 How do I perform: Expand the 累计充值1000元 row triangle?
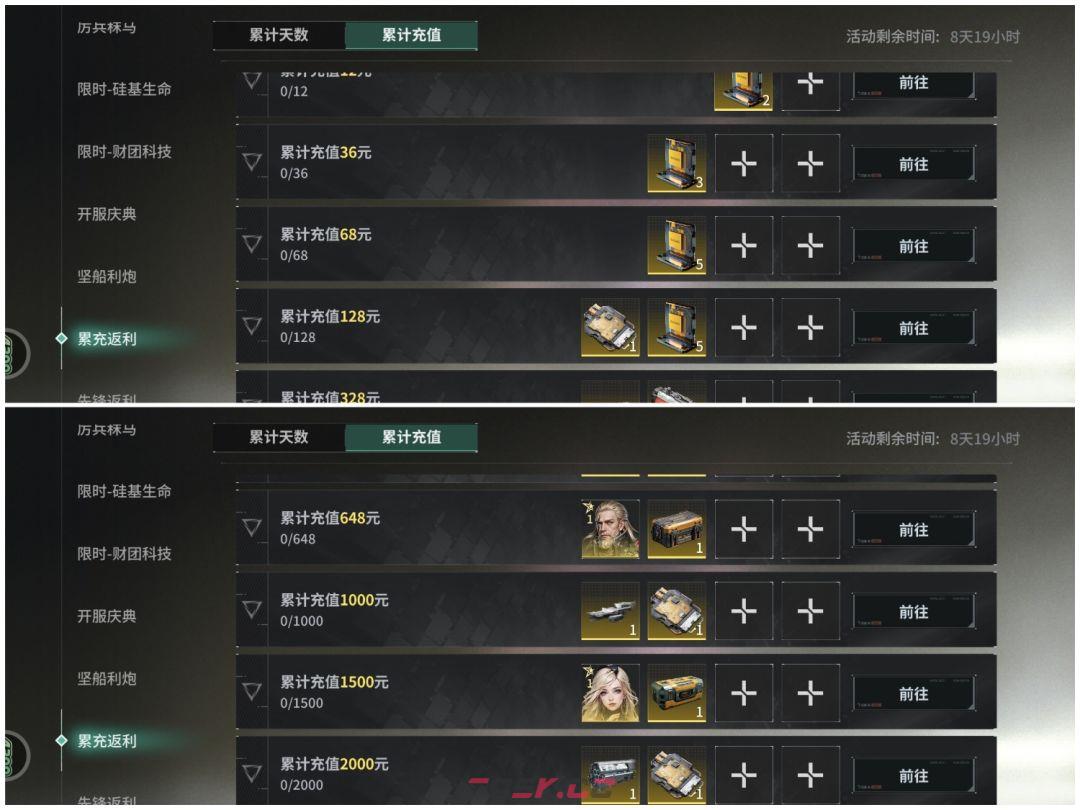tap(252, 609)
